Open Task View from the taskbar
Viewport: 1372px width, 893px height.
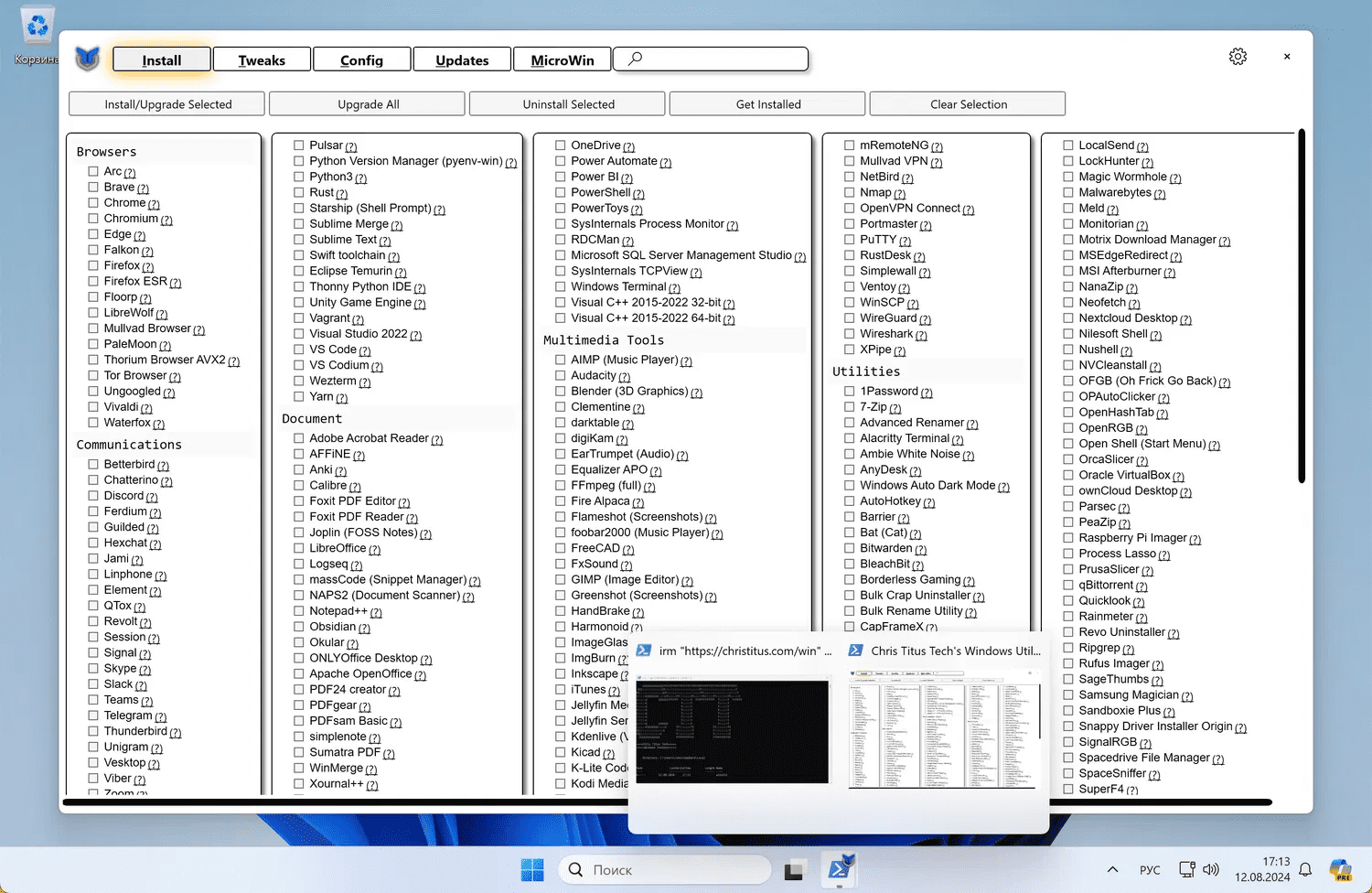tap(794, 870)
